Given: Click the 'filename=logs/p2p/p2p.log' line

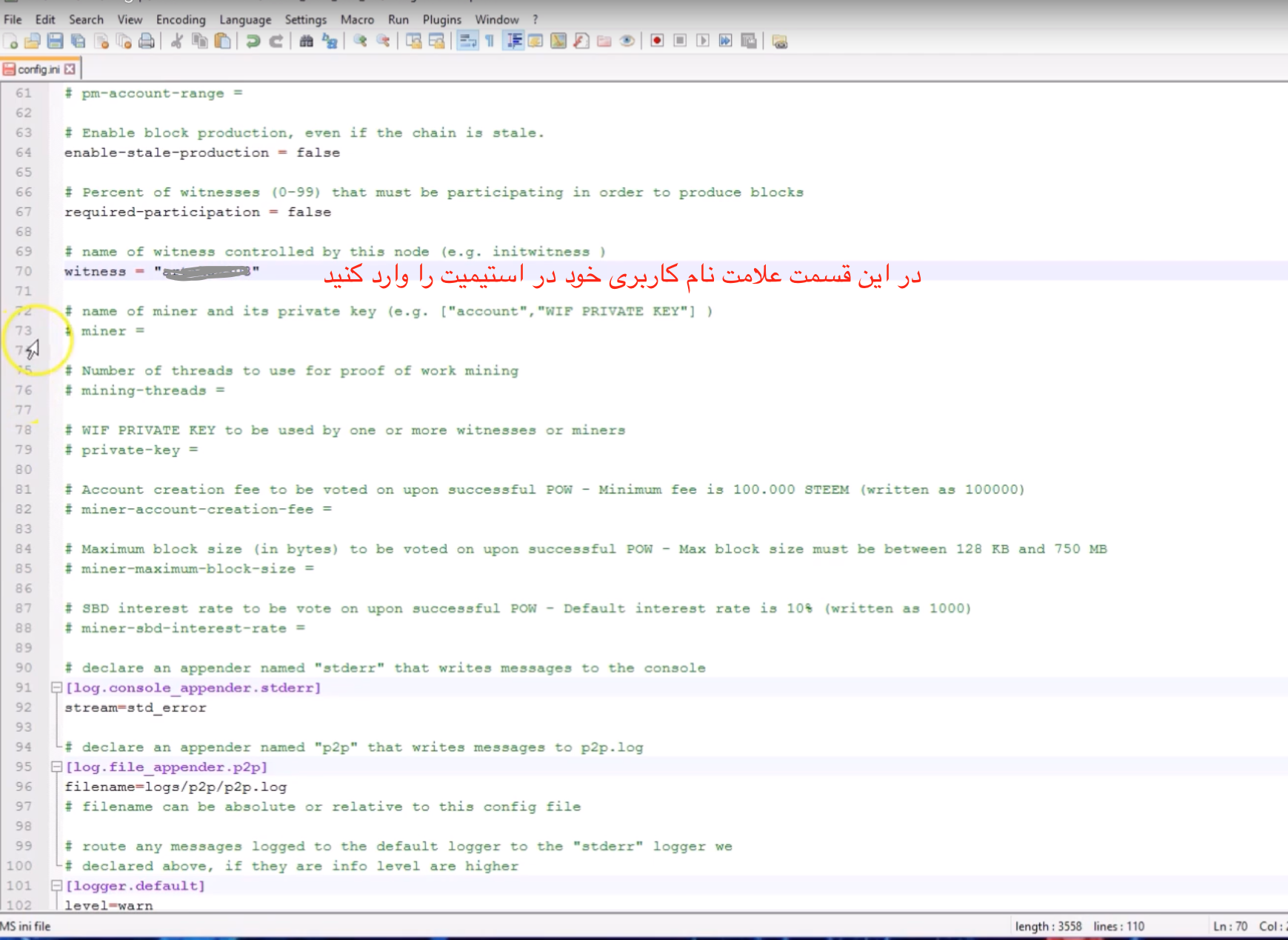Looking at the screenshot, I should click(175, 787).
